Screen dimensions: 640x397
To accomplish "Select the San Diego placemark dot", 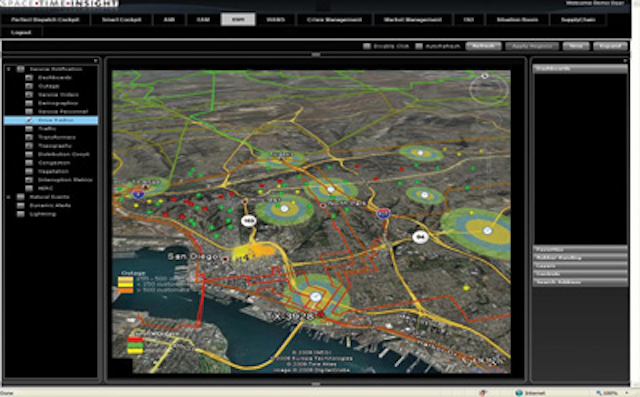I will (225, 259).
